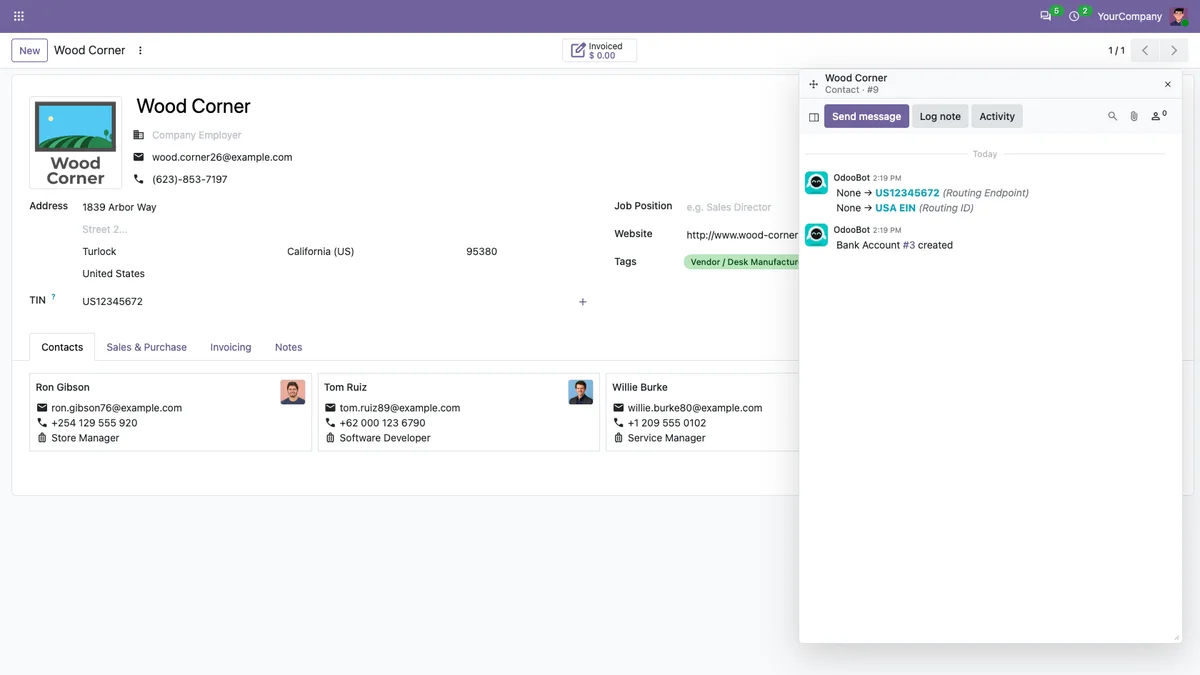
Task: Switch to the Contacts tab
Action: tap(62, 347)
